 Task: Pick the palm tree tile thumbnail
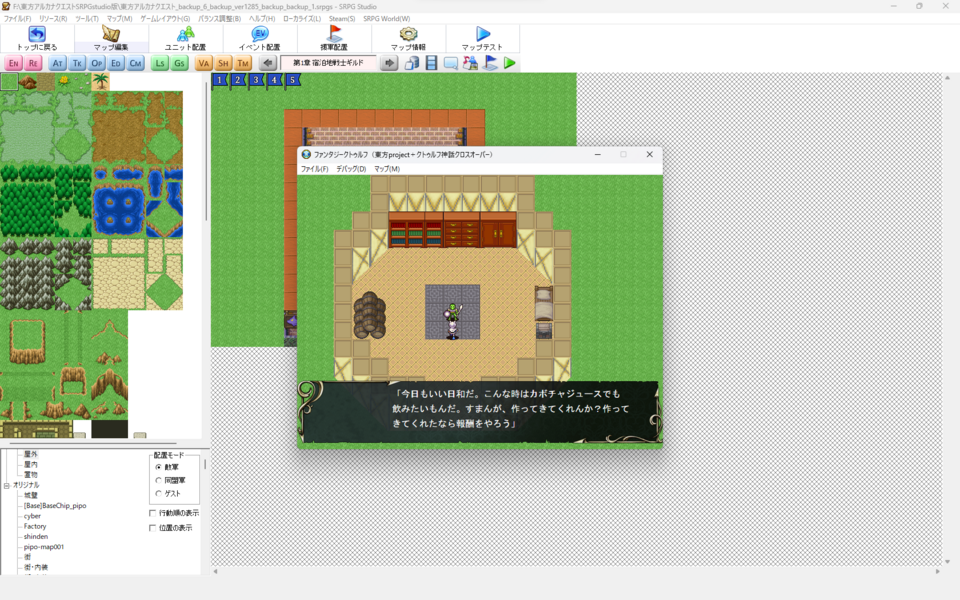[100, 82]
